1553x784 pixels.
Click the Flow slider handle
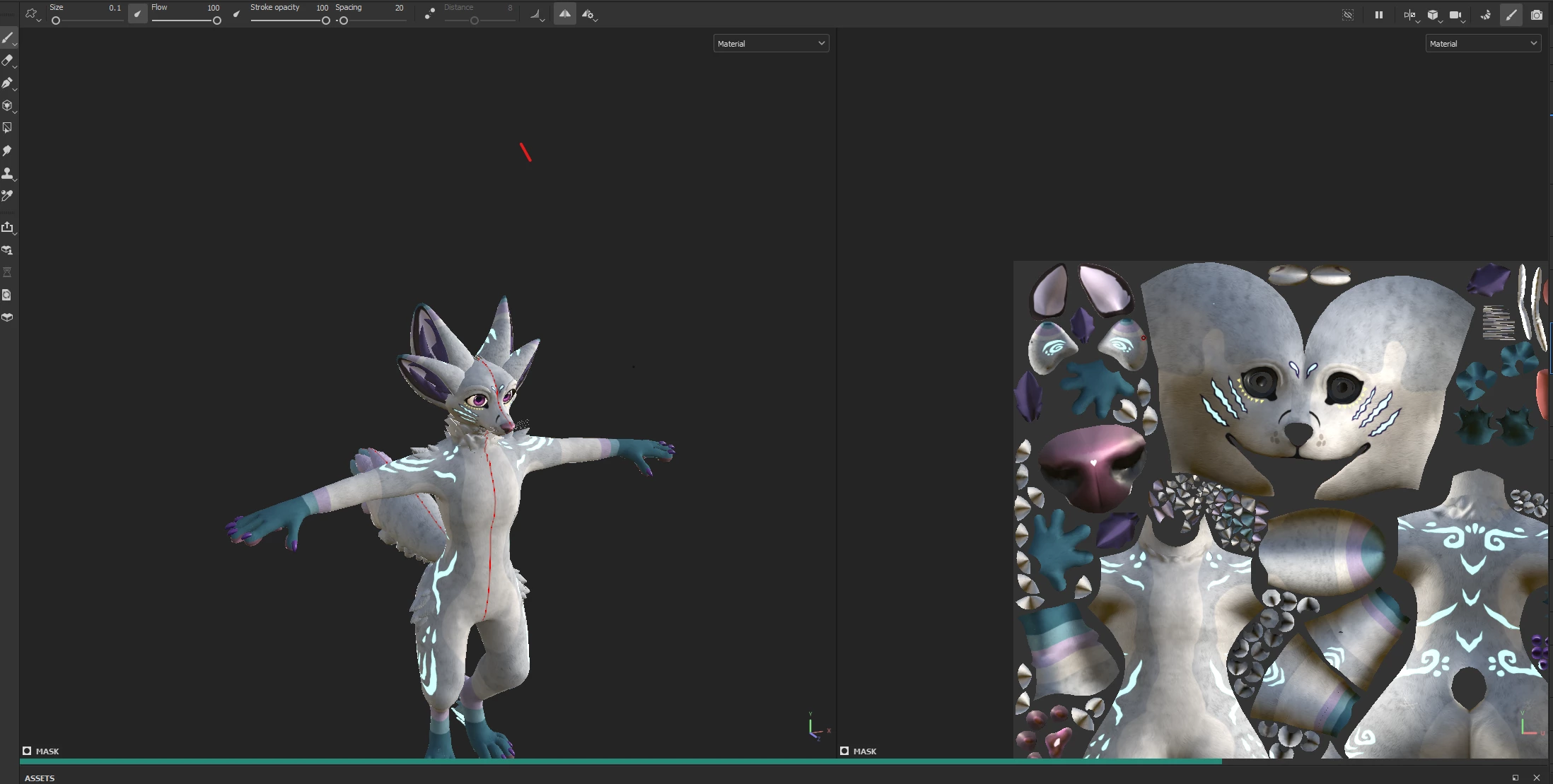point(217,21)
